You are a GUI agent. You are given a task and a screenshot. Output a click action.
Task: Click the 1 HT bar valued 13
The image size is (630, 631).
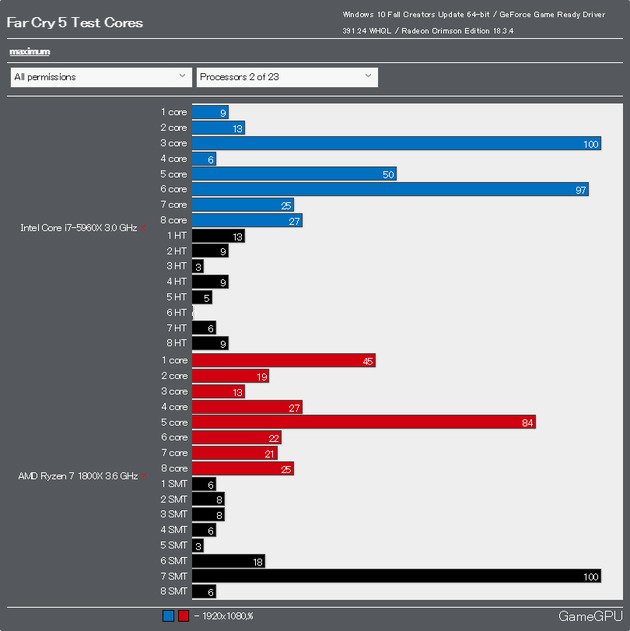click(218, 236)
